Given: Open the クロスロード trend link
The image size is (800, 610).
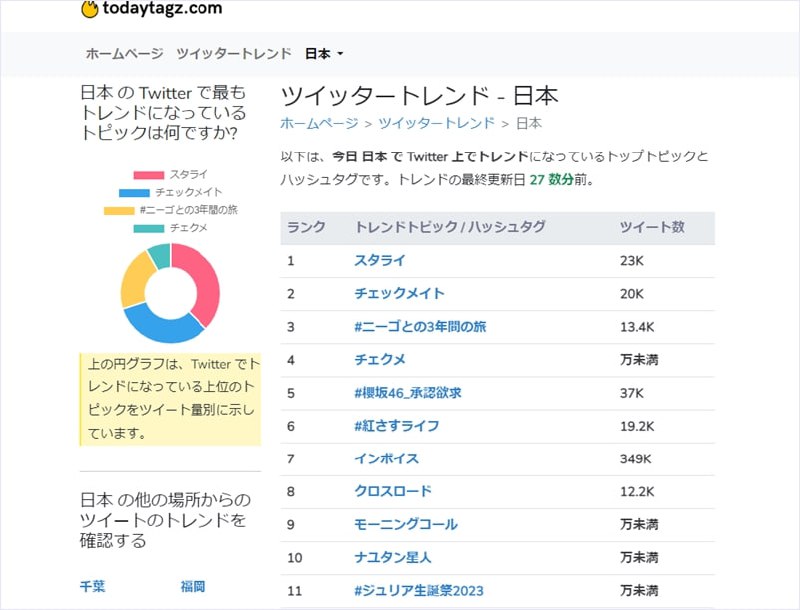Looking at the screenshot, I should pyautogui.click(x=393, y=492).
